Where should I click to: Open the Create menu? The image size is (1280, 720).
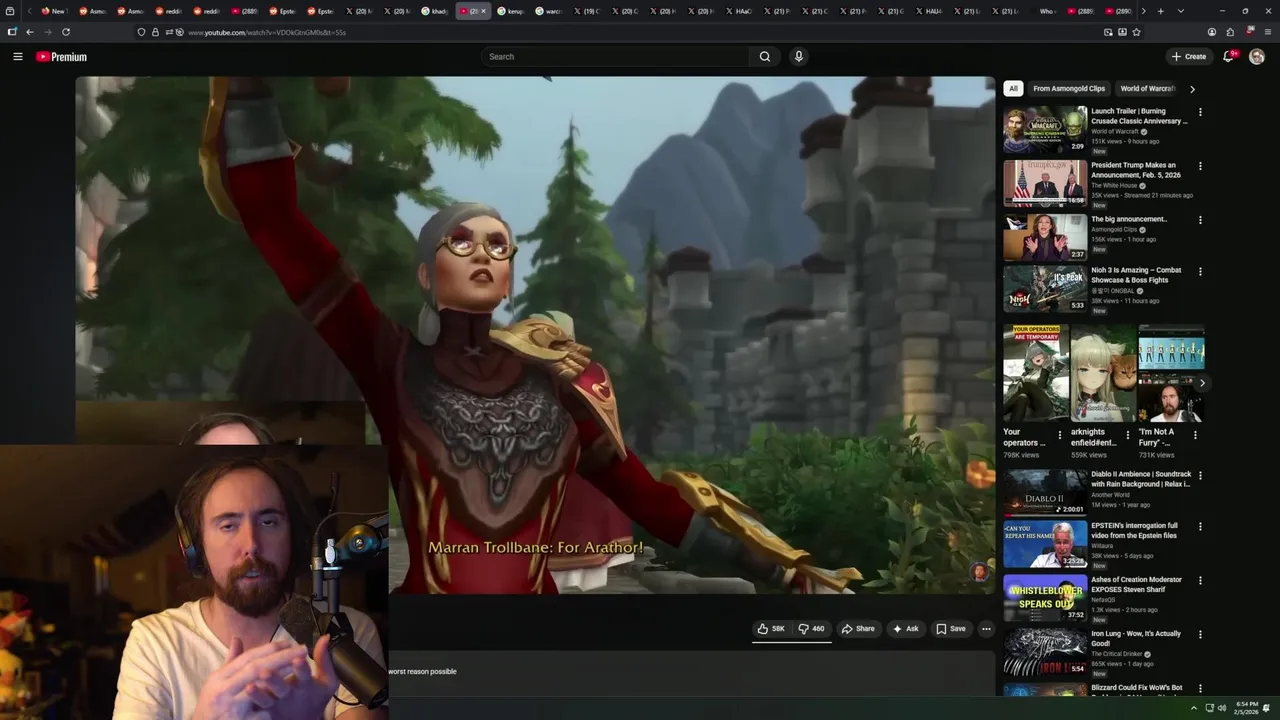point(1189,57)
